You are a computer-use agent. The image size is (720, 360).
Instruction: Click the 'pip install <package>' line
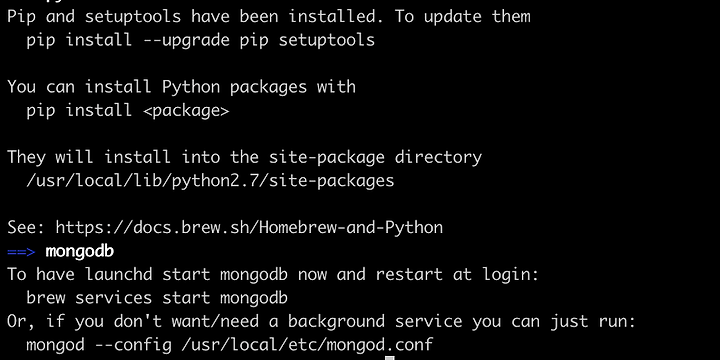pyautogui.click(x=128, y=111)
